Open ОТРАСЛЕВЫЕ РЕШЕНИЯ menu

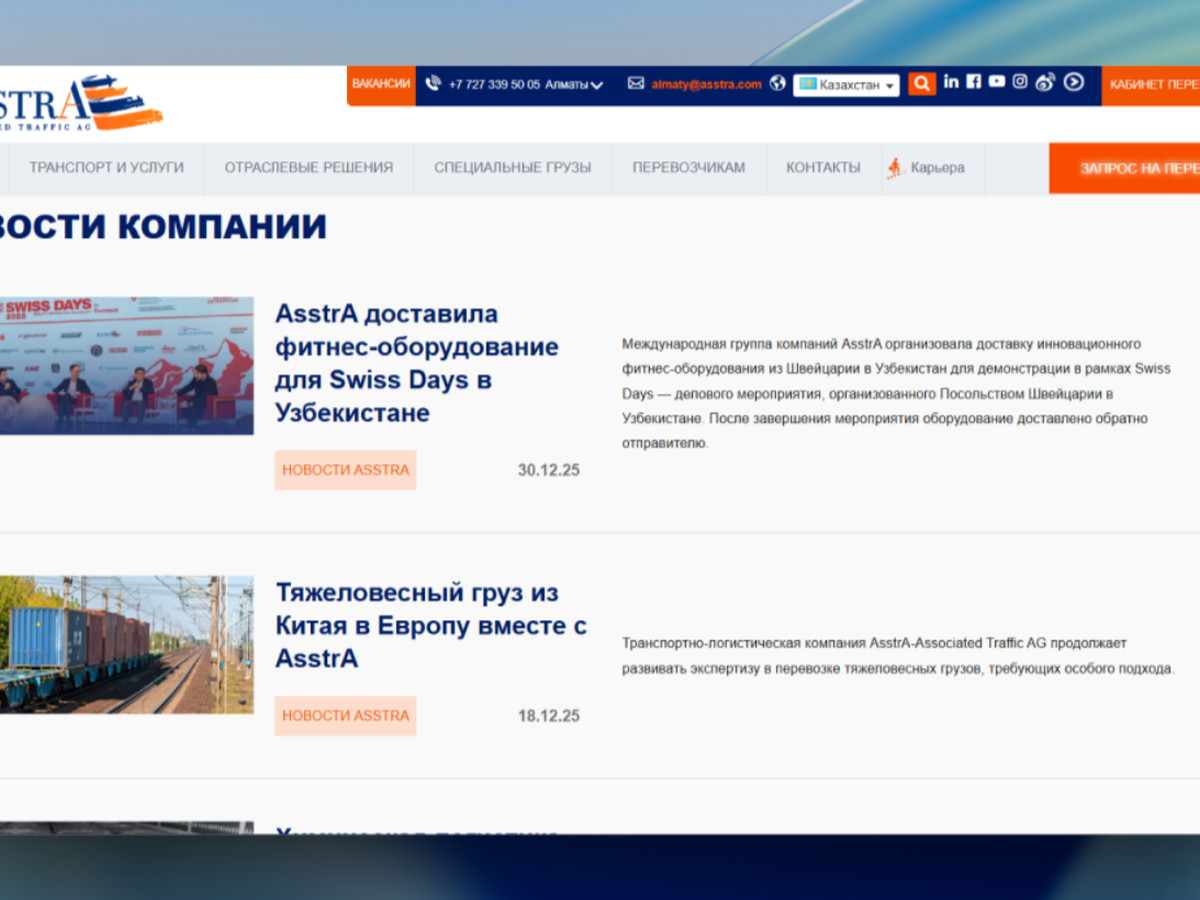[x=309, y=168]
